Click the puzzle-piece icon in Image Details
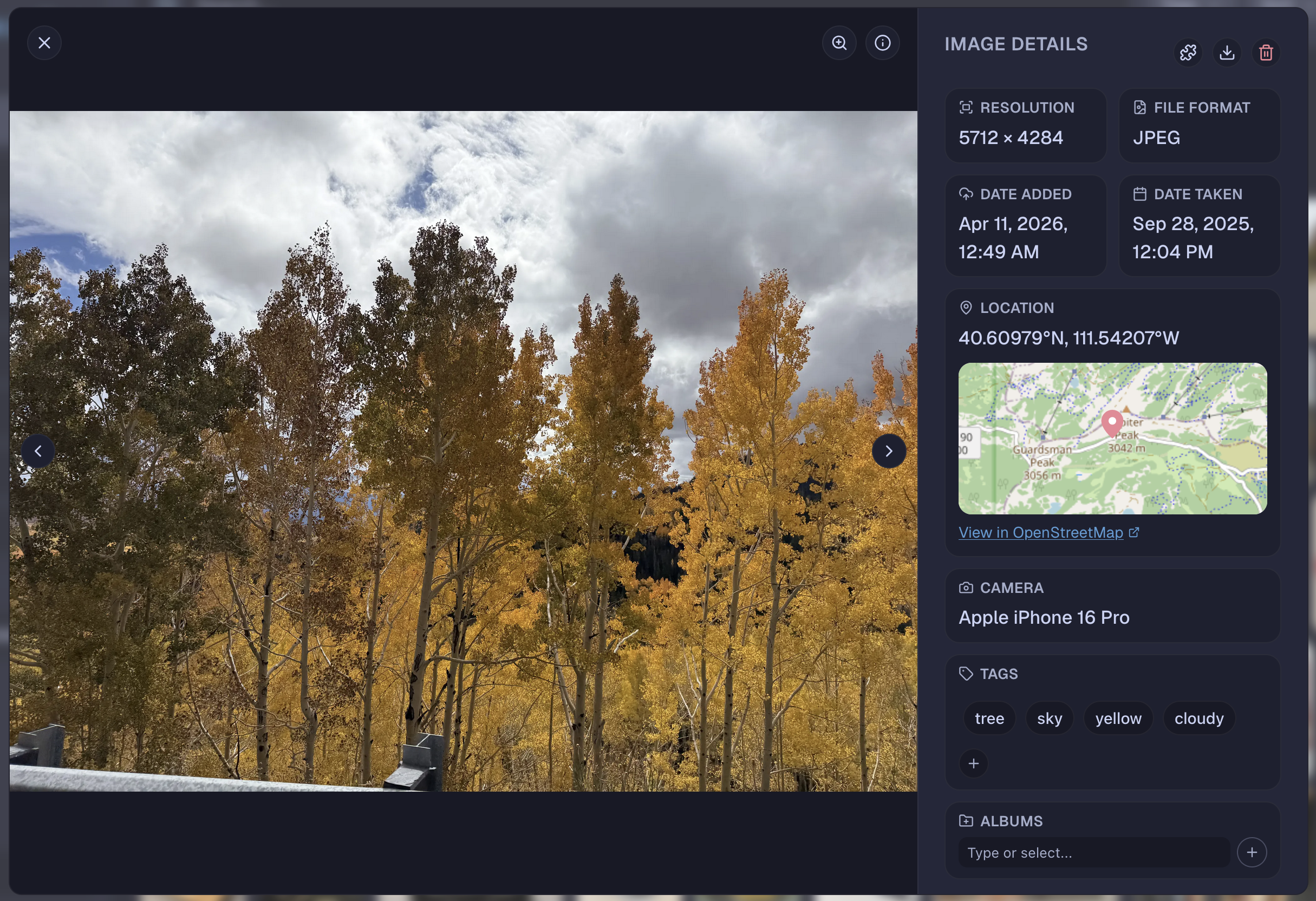1316x901 pixels. point(1188,52)
